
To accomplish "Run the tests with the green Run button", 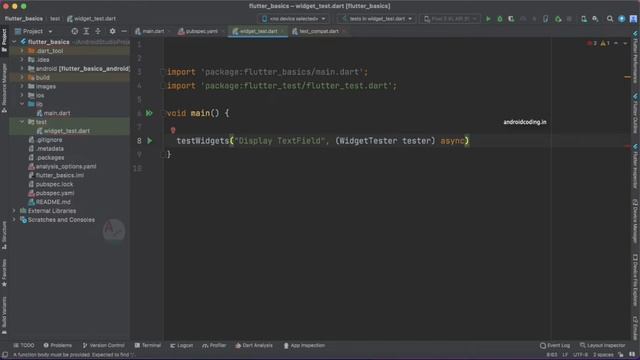I will pos(488,19).
